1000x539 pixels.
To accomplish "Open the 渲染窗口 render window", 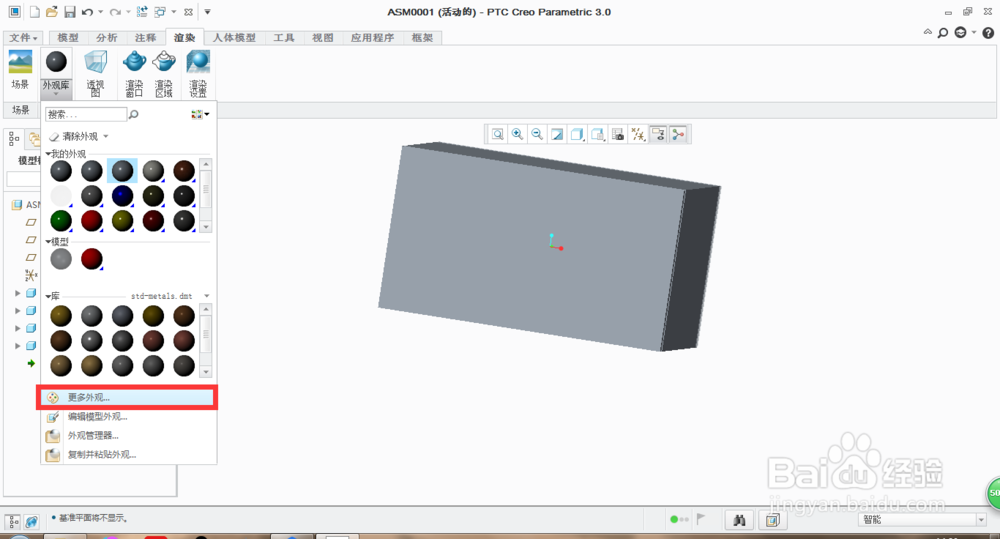I will (134, 73).
